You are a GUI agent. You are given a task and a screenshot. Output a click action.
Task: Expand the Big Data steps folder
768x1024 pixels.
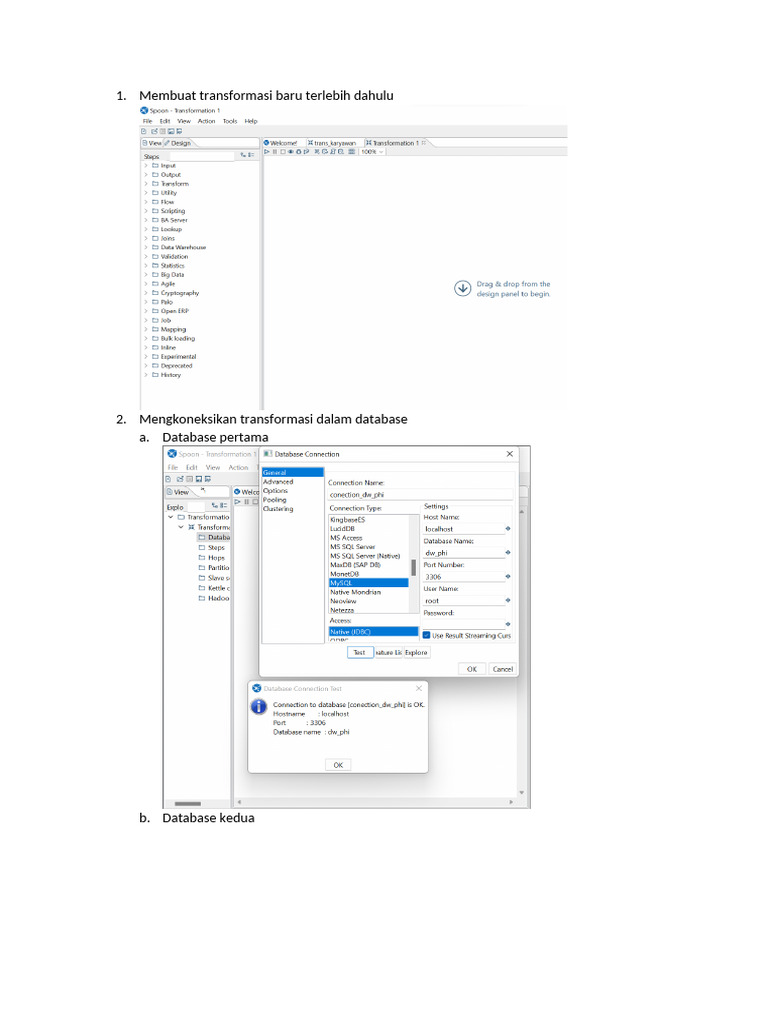pyautogui.click(x=146, y=275)
